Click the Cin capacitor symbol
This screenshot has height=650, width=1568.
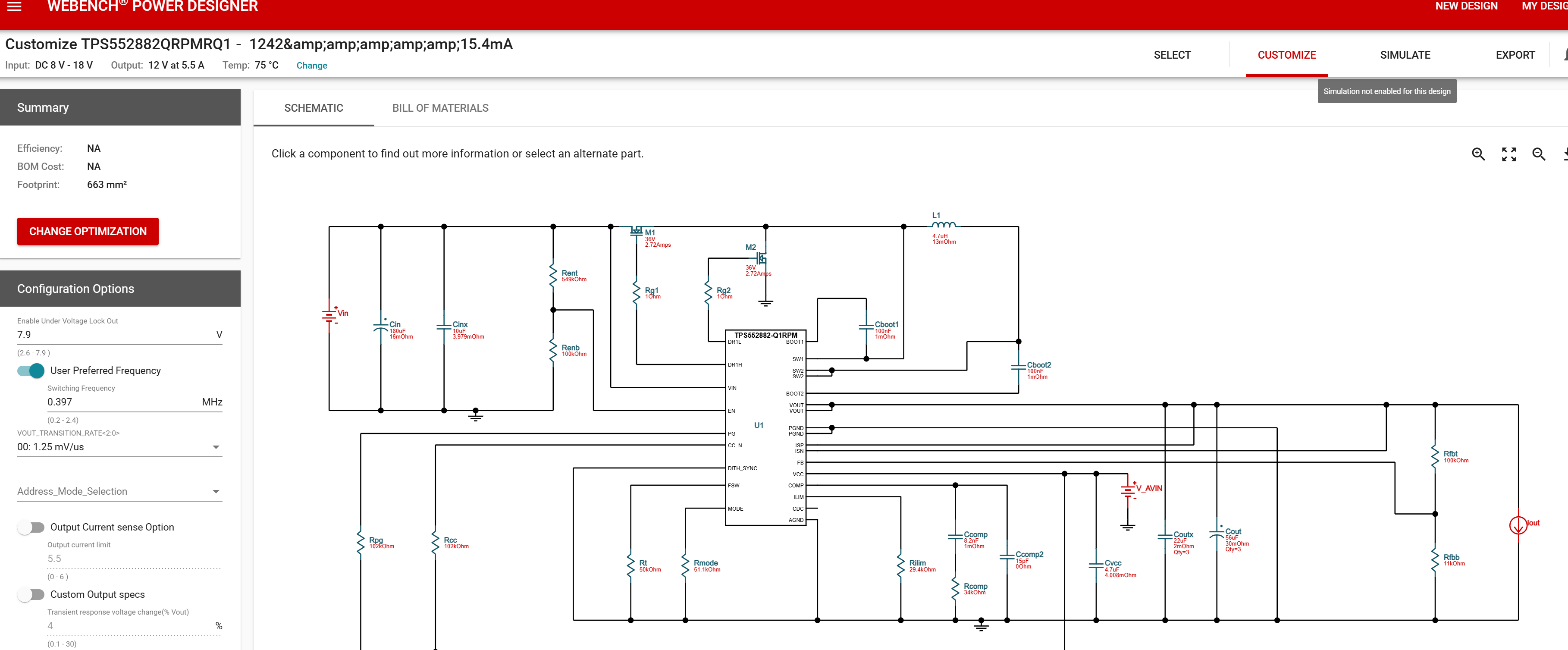tap(381, 327)
